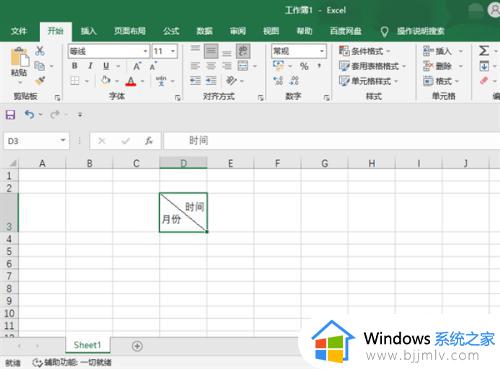The height and width of the screenshot is (369, 500).
Task: Save workbook via quick access toolbar
Action: 10,115
